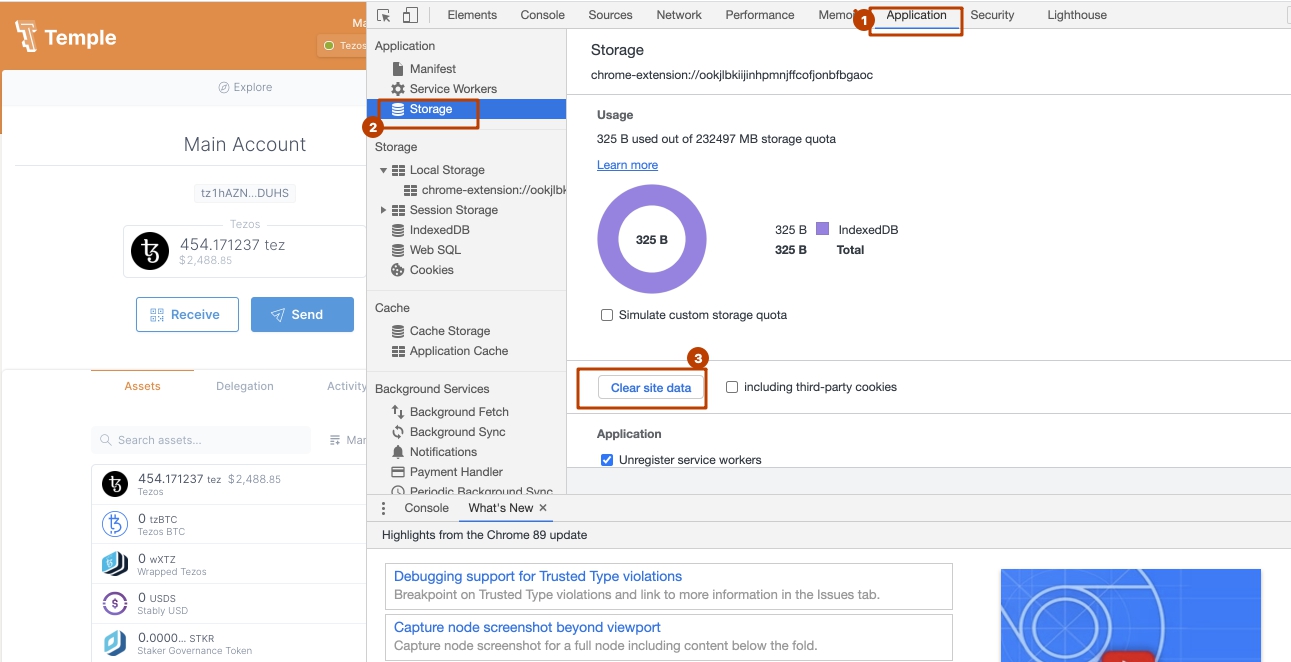Open the Tezos network selector
This screenshot has height=662, width=1291.
[x=343, y=46]
